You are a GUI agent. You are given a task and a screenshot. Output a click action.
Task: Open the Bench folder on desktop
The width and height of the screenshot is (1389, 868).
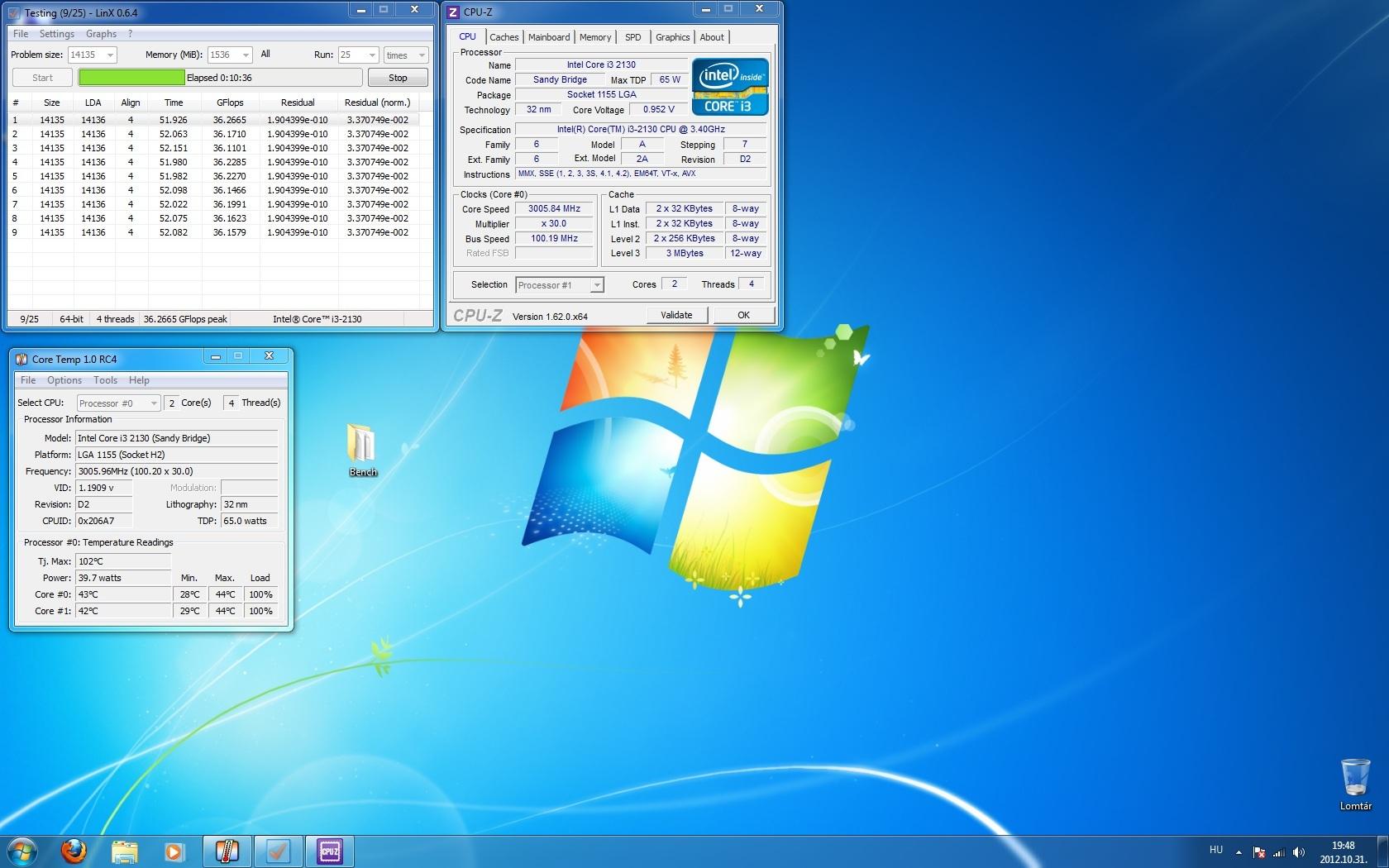(x=362, y=450)
